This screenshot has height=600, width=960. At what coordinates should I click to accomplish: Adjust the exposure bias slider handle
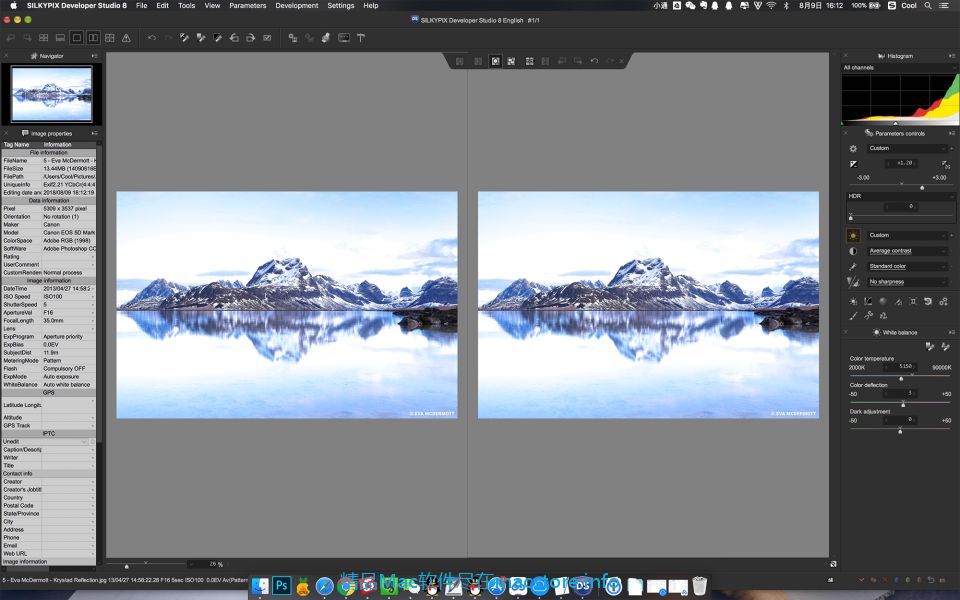click(922, 187)
